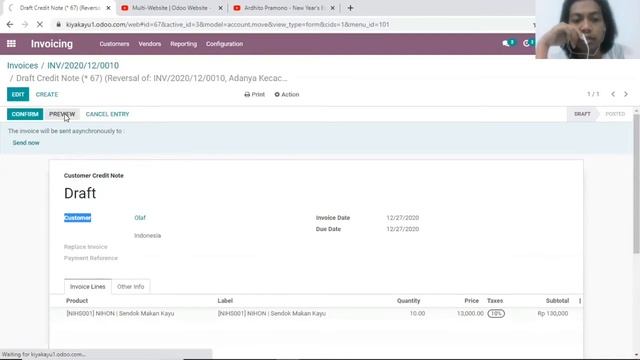Screen dimensions: 640x360
Task: Switch to the Other Info tab
Action: (x=131, y=287)
